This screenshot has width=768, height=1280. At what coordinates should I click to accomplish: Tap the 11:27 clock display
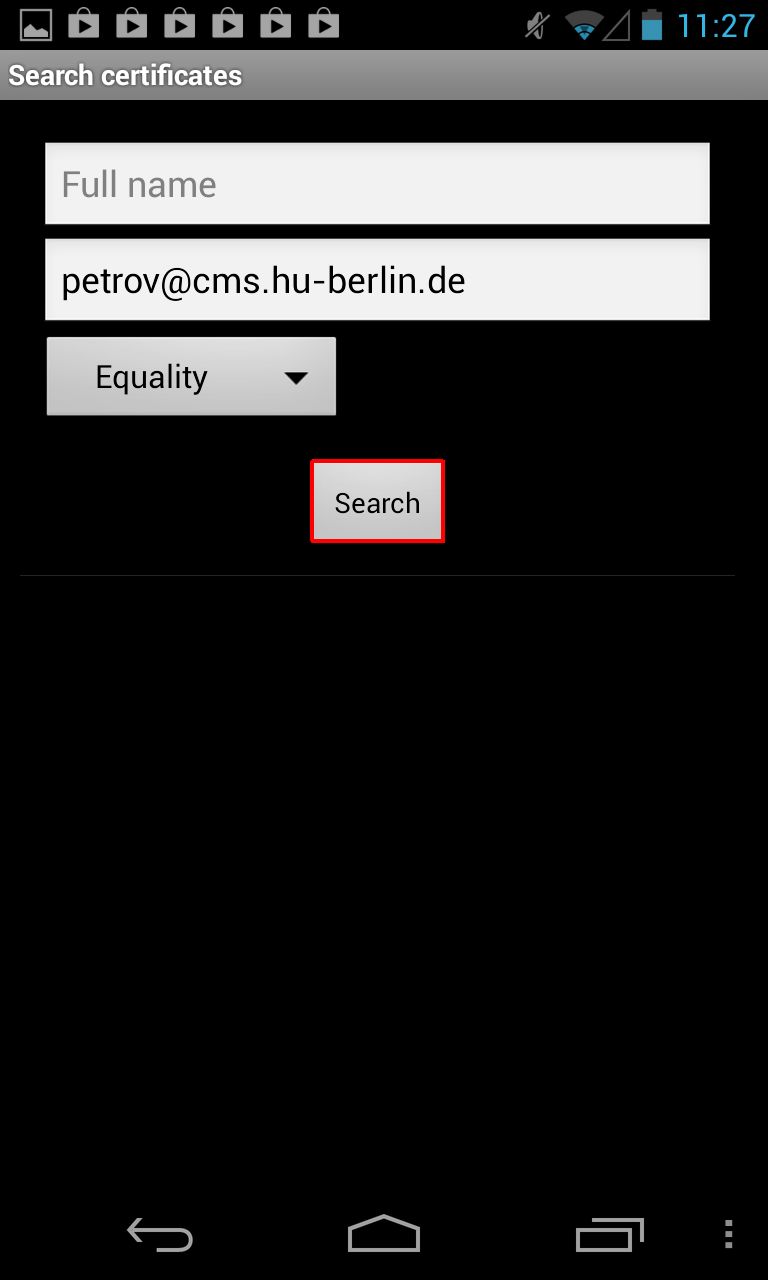click(x=716, y=25)
